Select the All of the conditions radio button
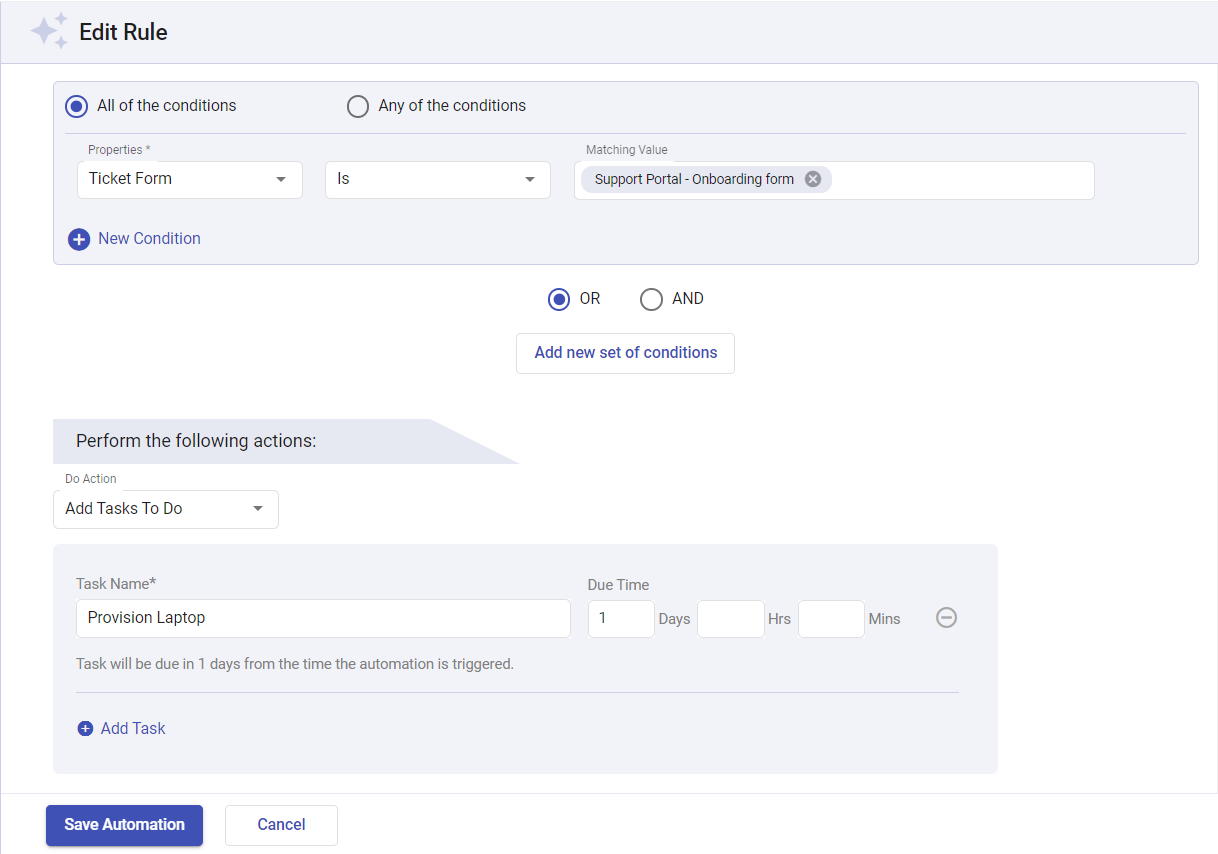 pos(75,105)
